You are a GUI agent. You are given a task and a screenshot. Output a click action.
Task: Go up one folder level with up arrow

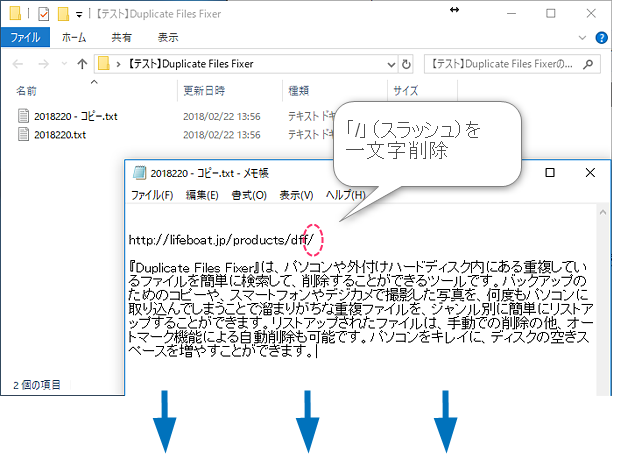(x=82, y=64)
